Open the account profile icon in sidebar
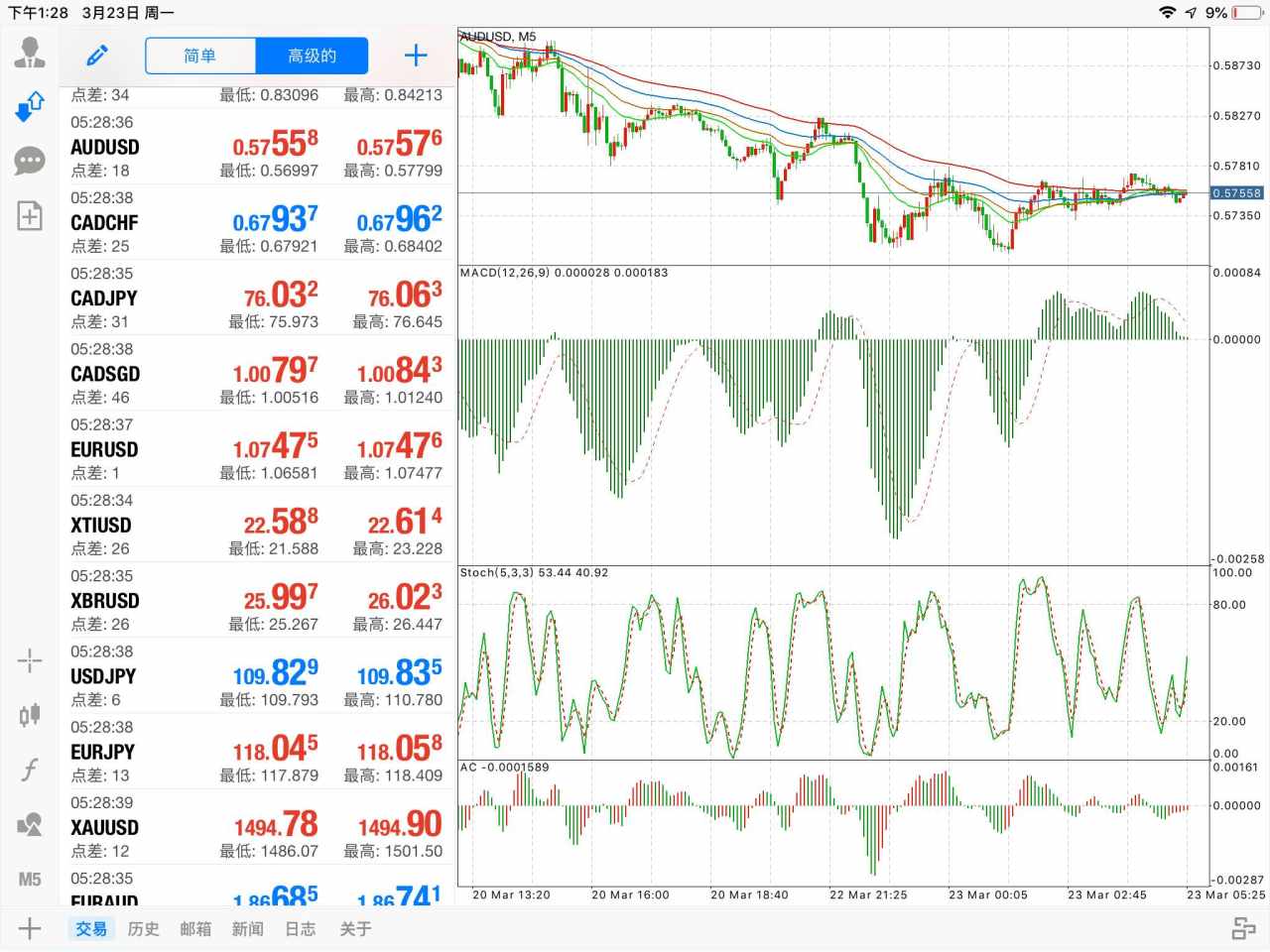Viewport: 1270px width, 952px height. coord(30,52)
